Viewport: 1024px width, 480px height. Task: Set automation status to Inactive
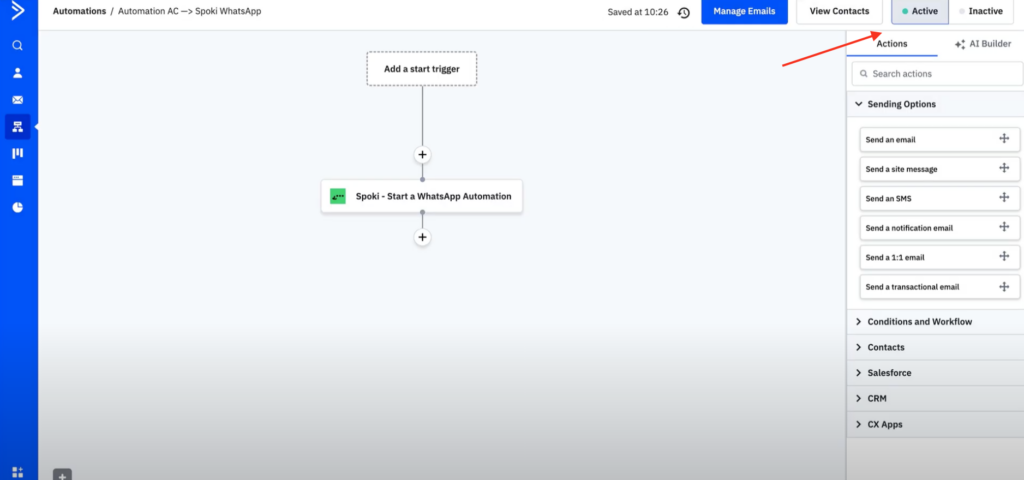coord(979,11)
